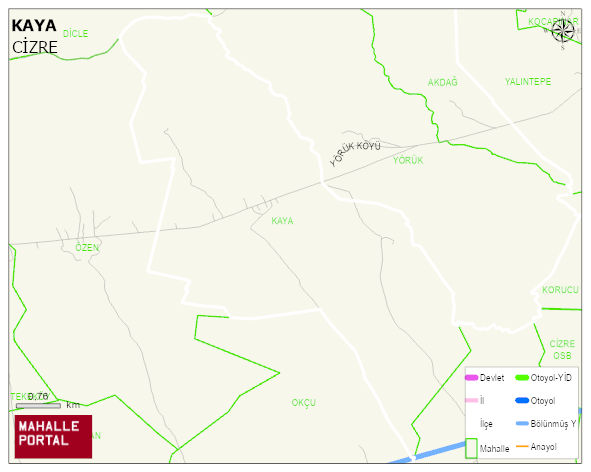Click the YÖRÜK green map label

[x=408, y=160]
